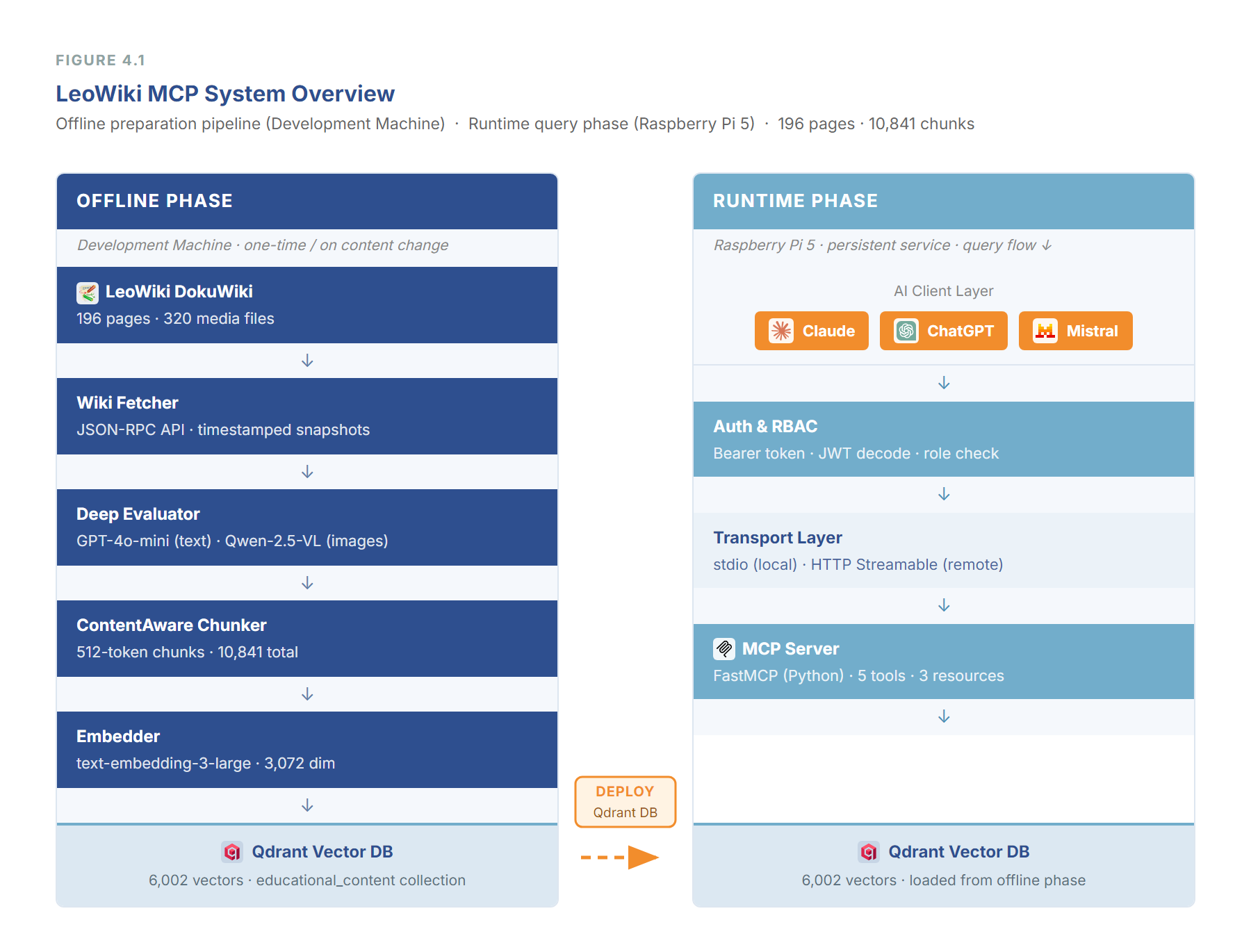Click '6,002 vectors · loaded from offline phase'

(944, 880)
